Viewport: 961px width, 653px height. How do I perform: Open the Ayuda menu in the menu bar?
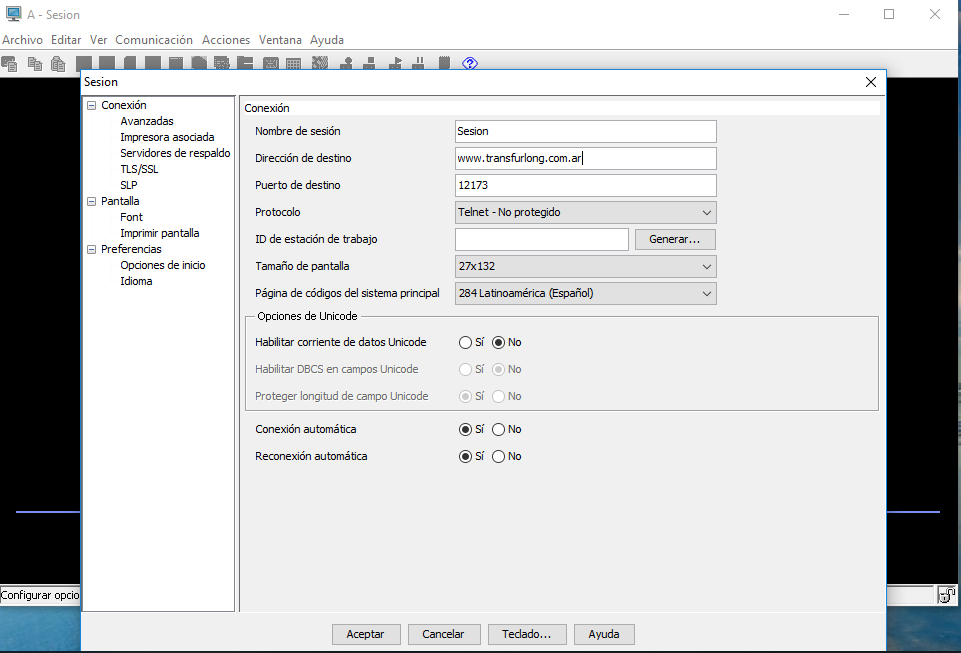pos(327,40)
